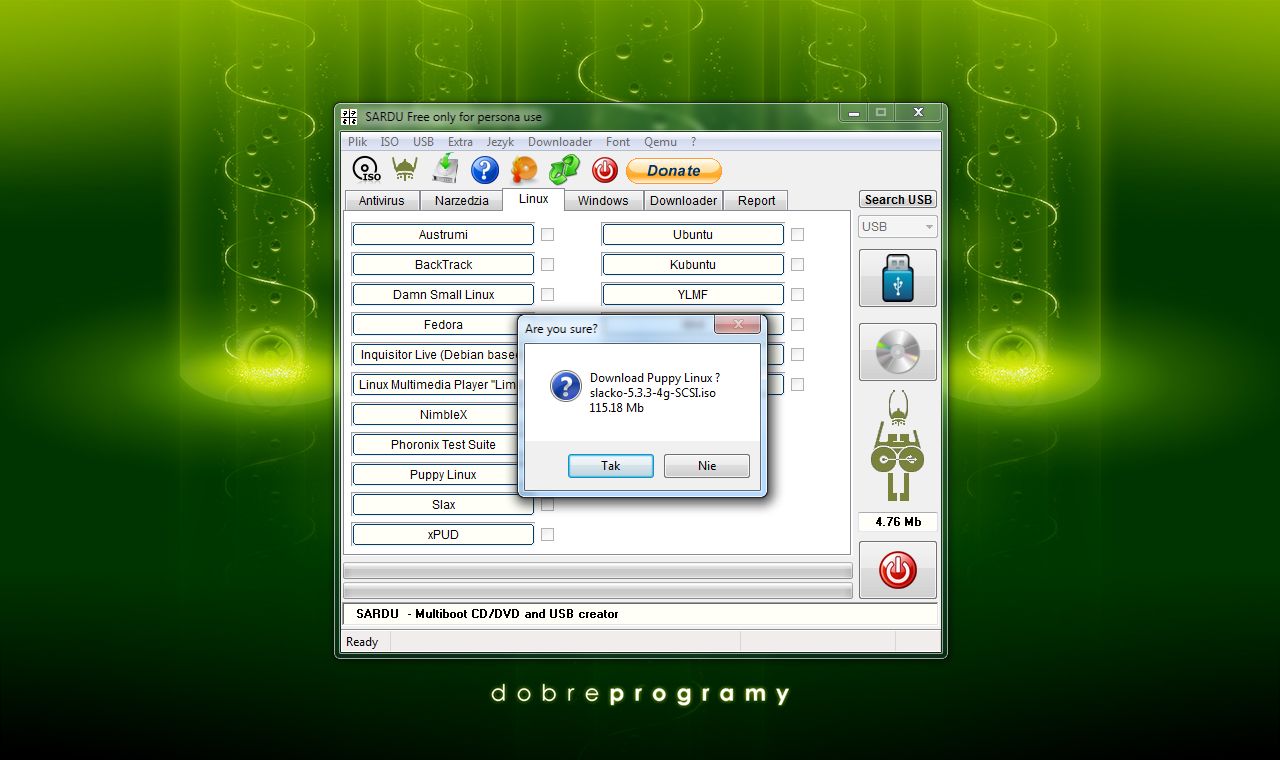Click the small red power toolbar icon
This screenshot has height=760, width=1280.
point(605,170)
